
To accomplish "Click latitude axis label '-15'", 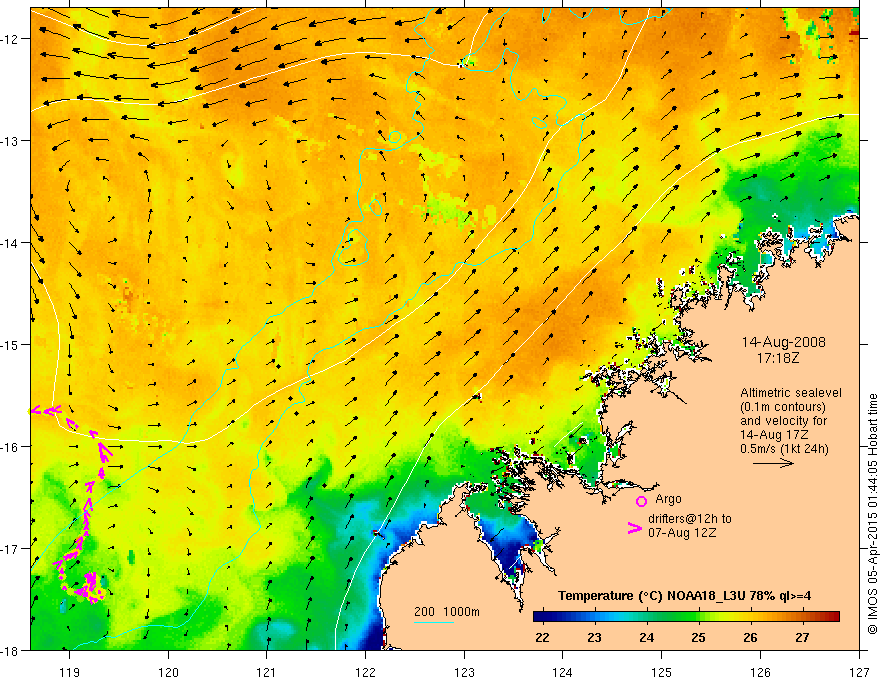I will click(11, 344).
